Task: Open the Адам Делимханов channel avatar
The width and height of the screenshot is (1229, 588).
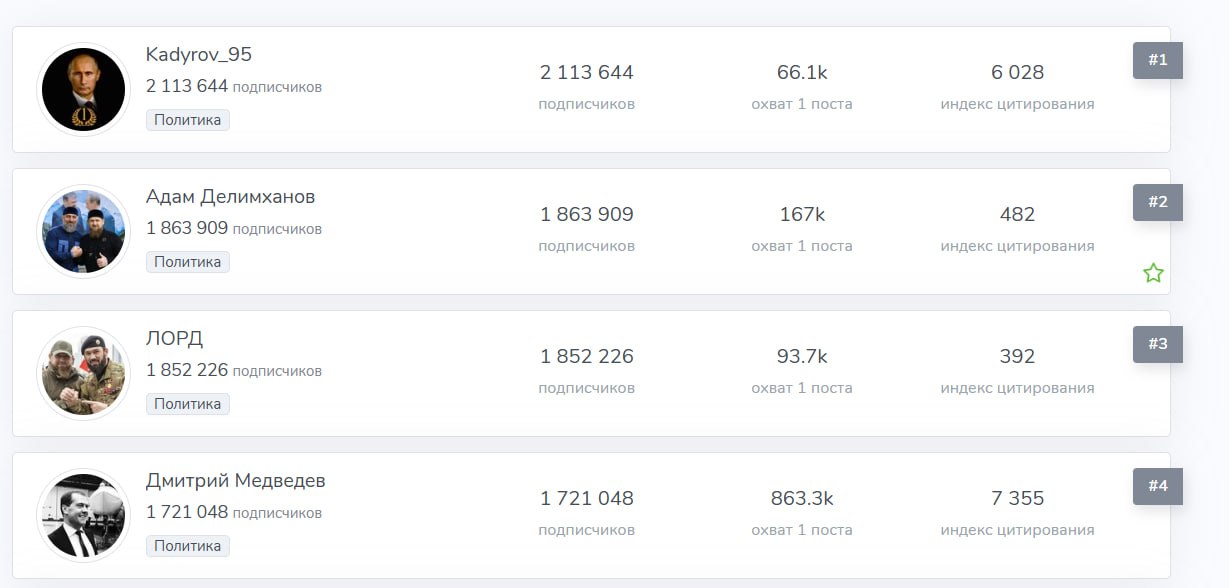Action: pos(83,232)
